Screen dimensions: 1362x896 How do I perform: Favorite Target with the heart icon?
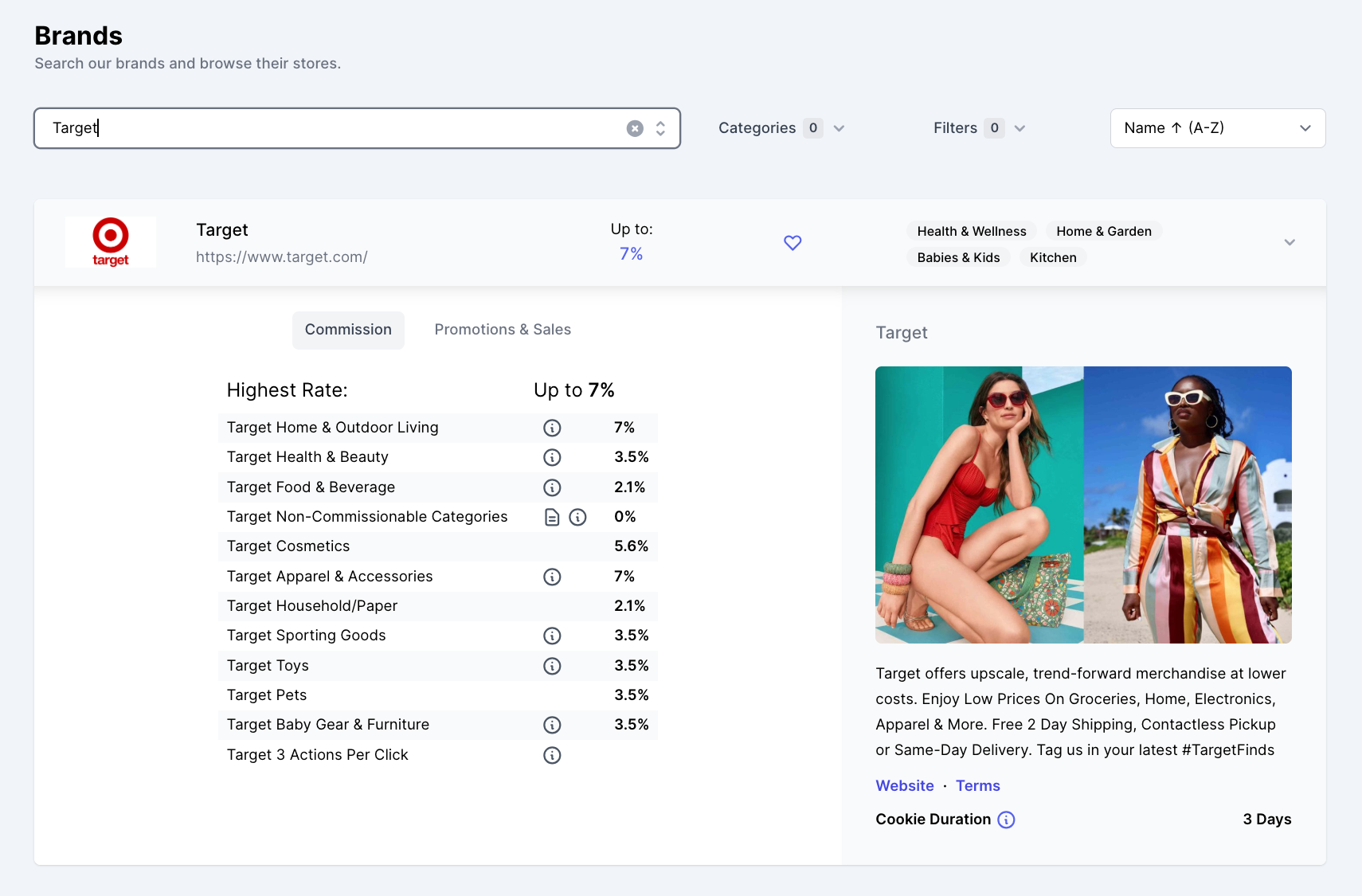pyautogui.click(x=793, y=242)
